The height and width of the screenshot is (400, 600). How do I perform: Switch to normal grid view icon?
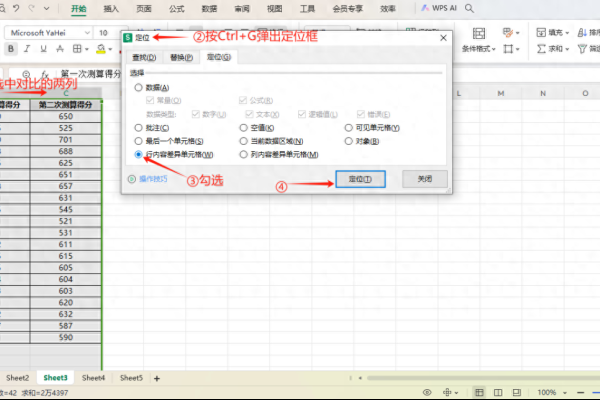pos(479,392)
